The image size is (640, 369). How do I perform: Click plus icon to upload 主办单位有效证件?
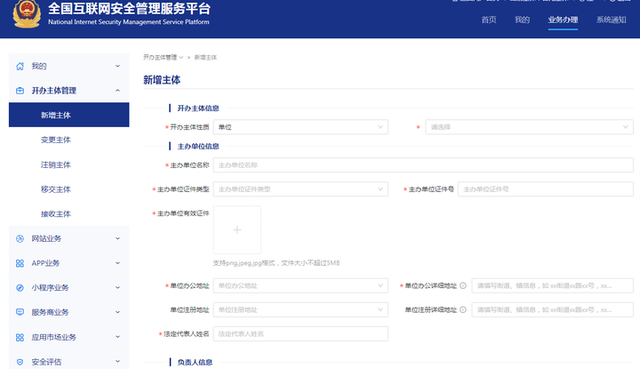(237, 230)
